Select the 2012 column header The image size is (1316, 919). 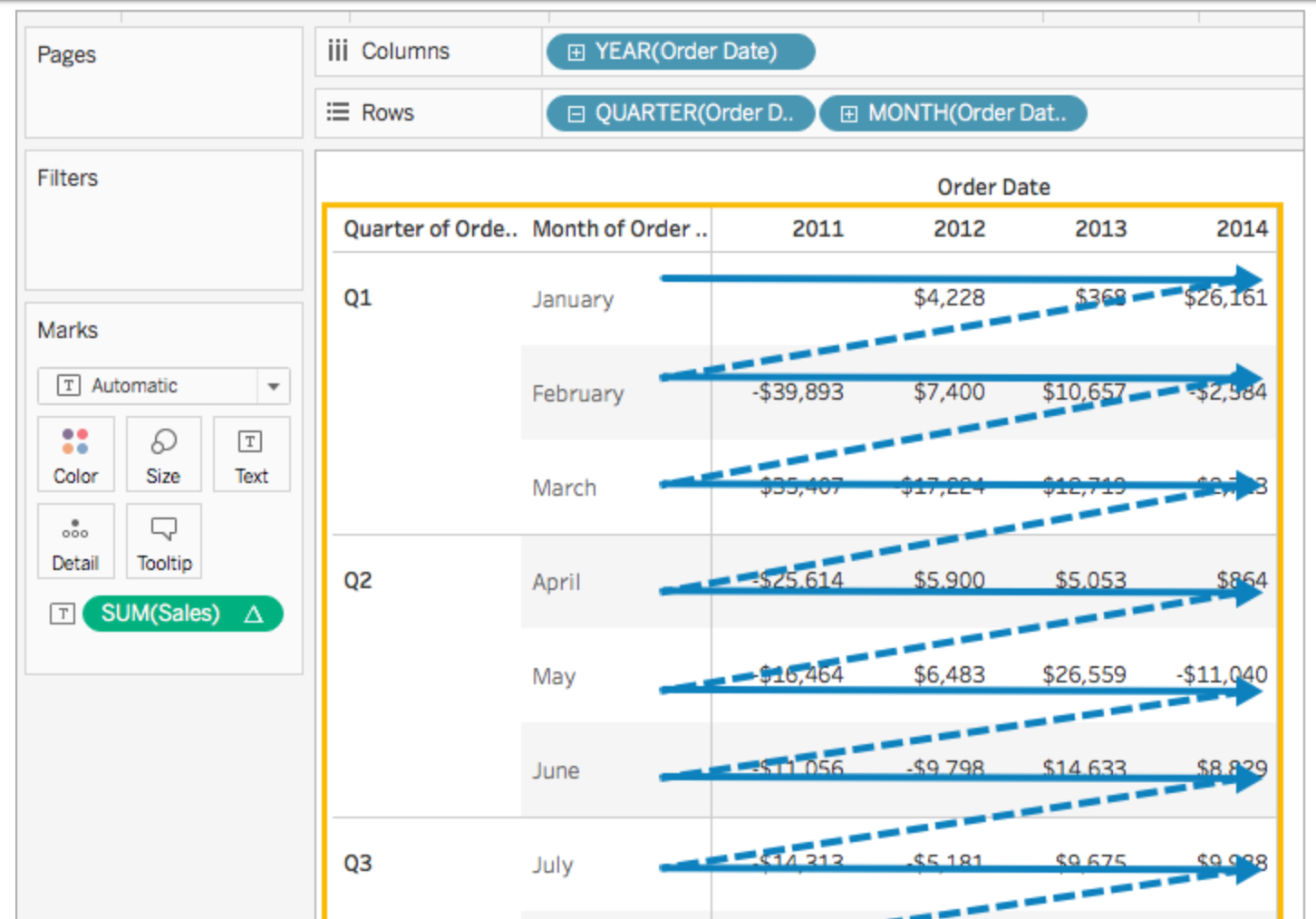click(x=959, y=228)
